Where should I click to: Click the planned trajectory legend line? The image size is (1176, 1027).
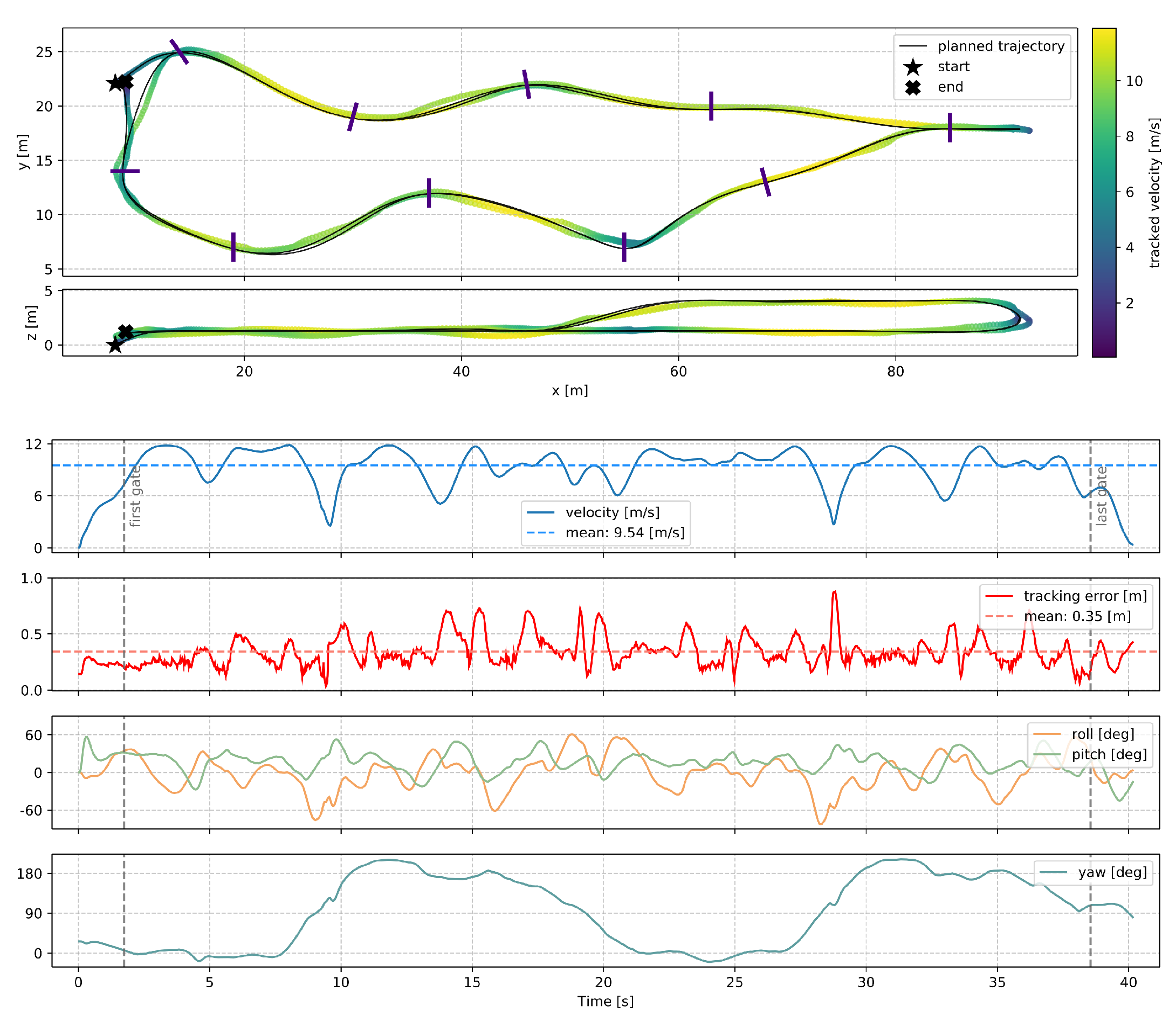[912, 46]
